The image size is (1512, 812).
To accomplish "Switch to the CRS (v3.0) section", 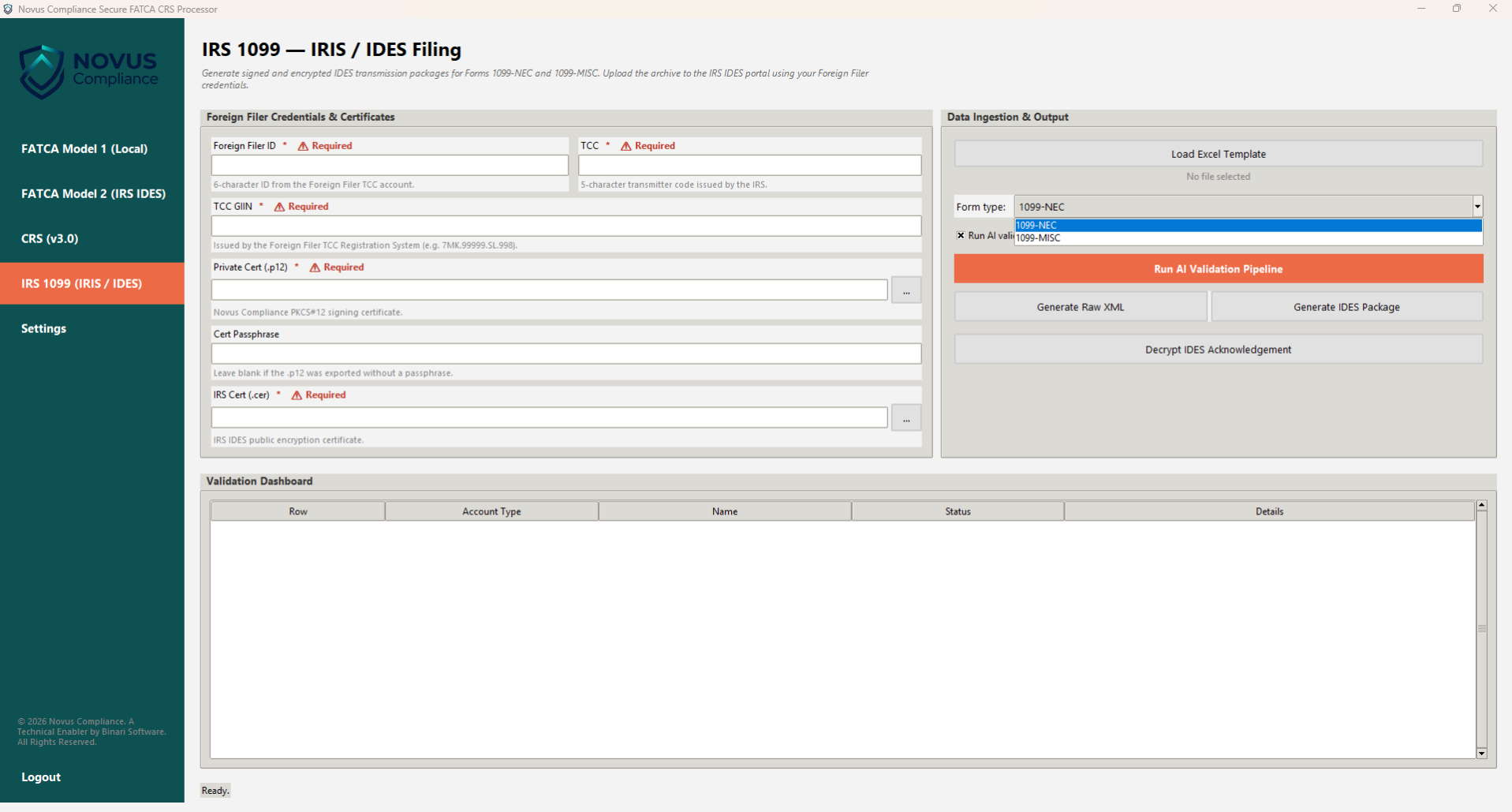I will click(92, 239).
